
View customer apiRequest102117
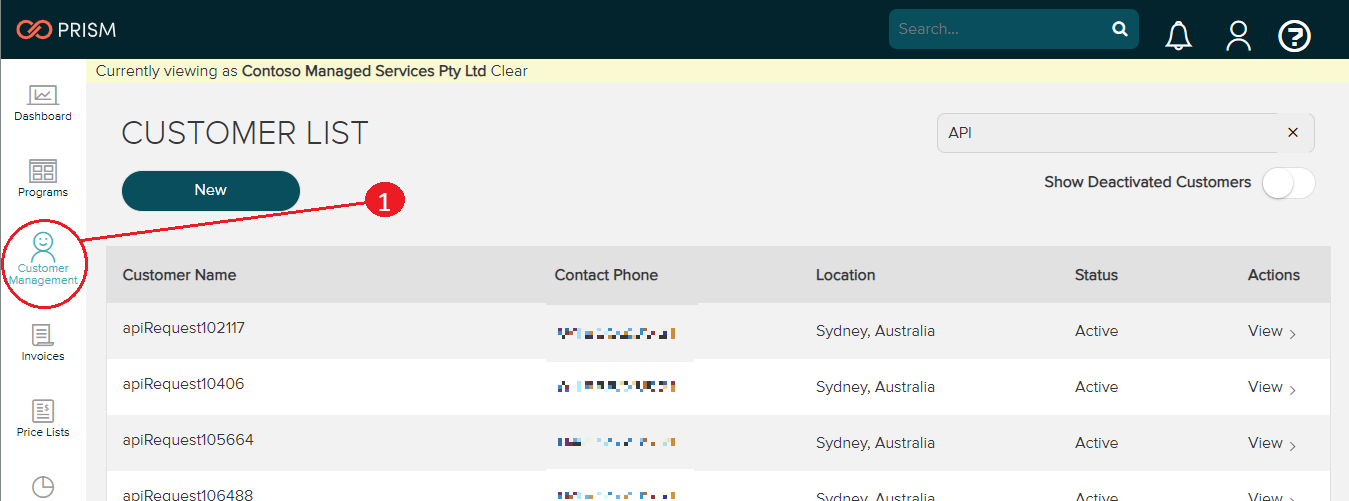click(1272, 331)
